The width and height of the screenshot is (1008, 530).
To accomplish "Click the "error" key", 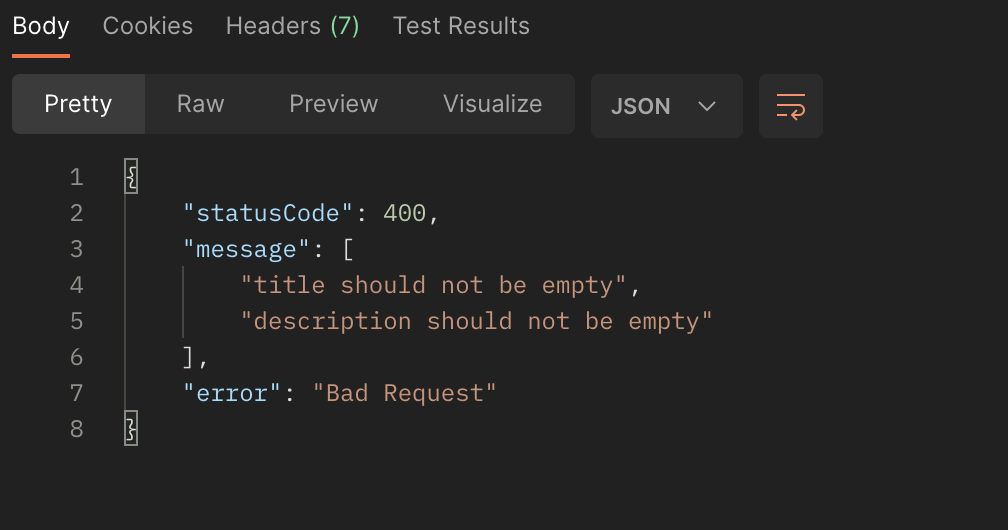I will tap(232, 393).
